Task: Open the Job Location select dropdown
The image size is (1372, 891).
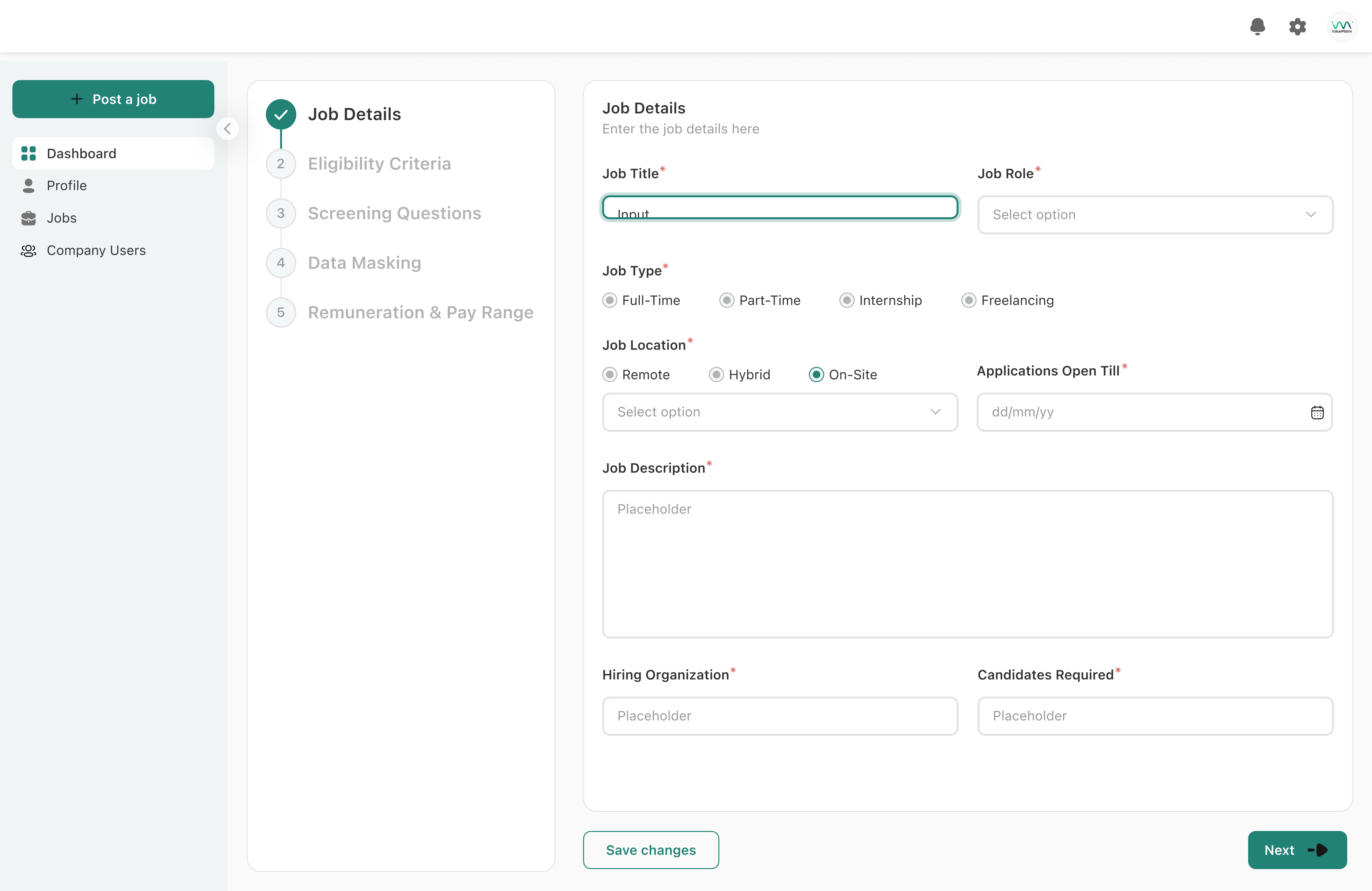Action: point(779,412)
